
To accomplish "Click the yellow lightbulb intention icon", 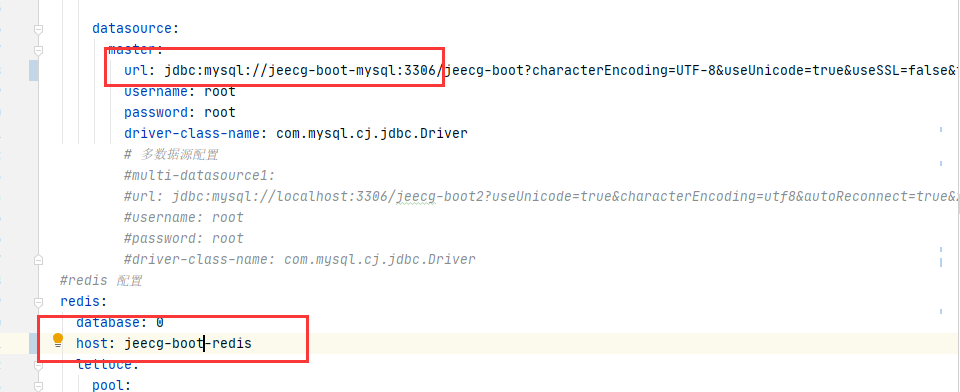I will click(58, 340).
